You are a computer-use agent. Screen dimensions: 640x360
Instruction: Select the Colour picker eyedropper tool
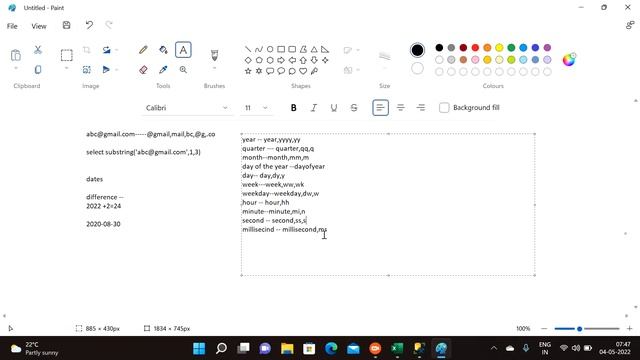point(163,70)
